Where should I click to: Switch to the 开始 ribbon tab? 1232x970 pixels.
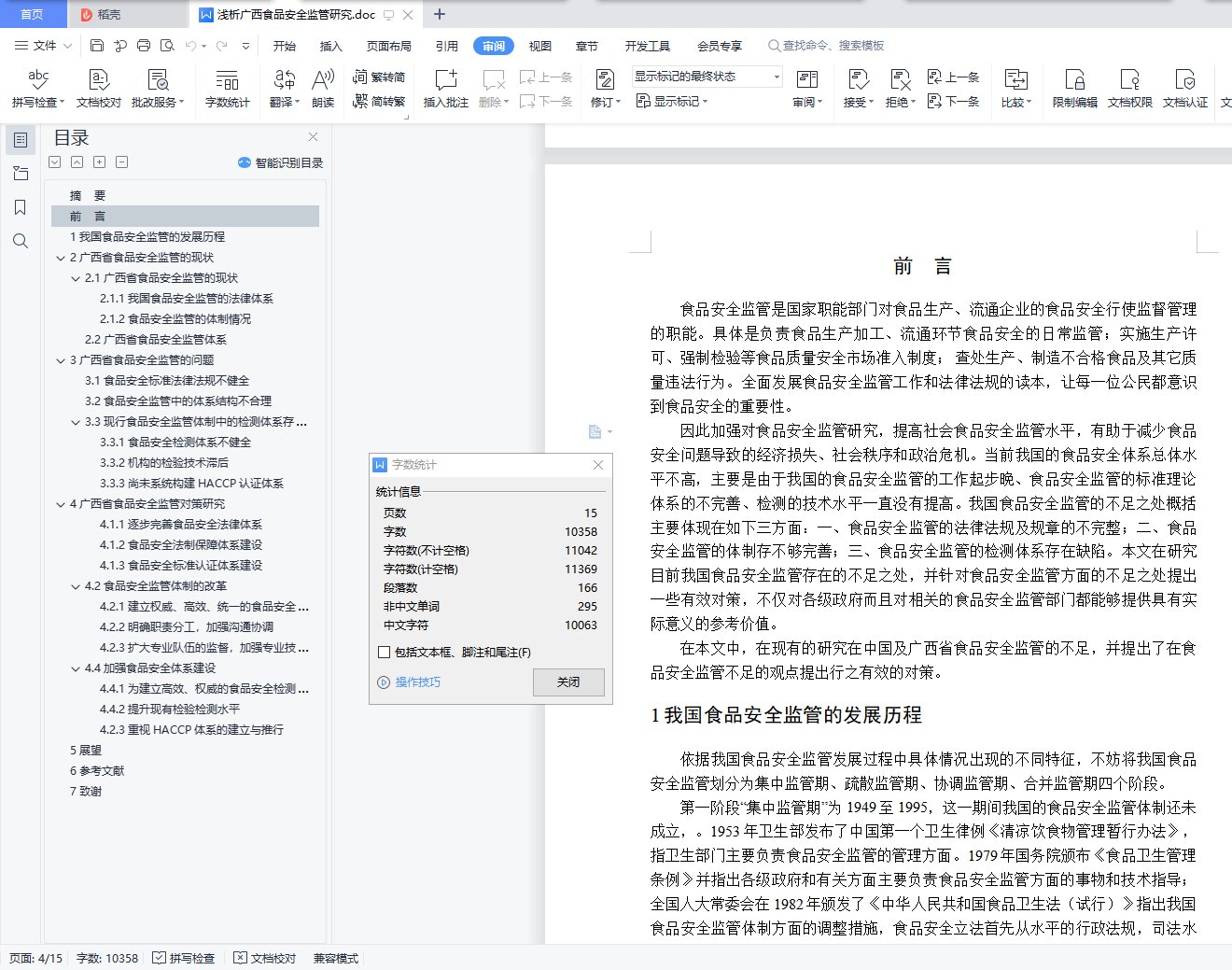point(285,46)
